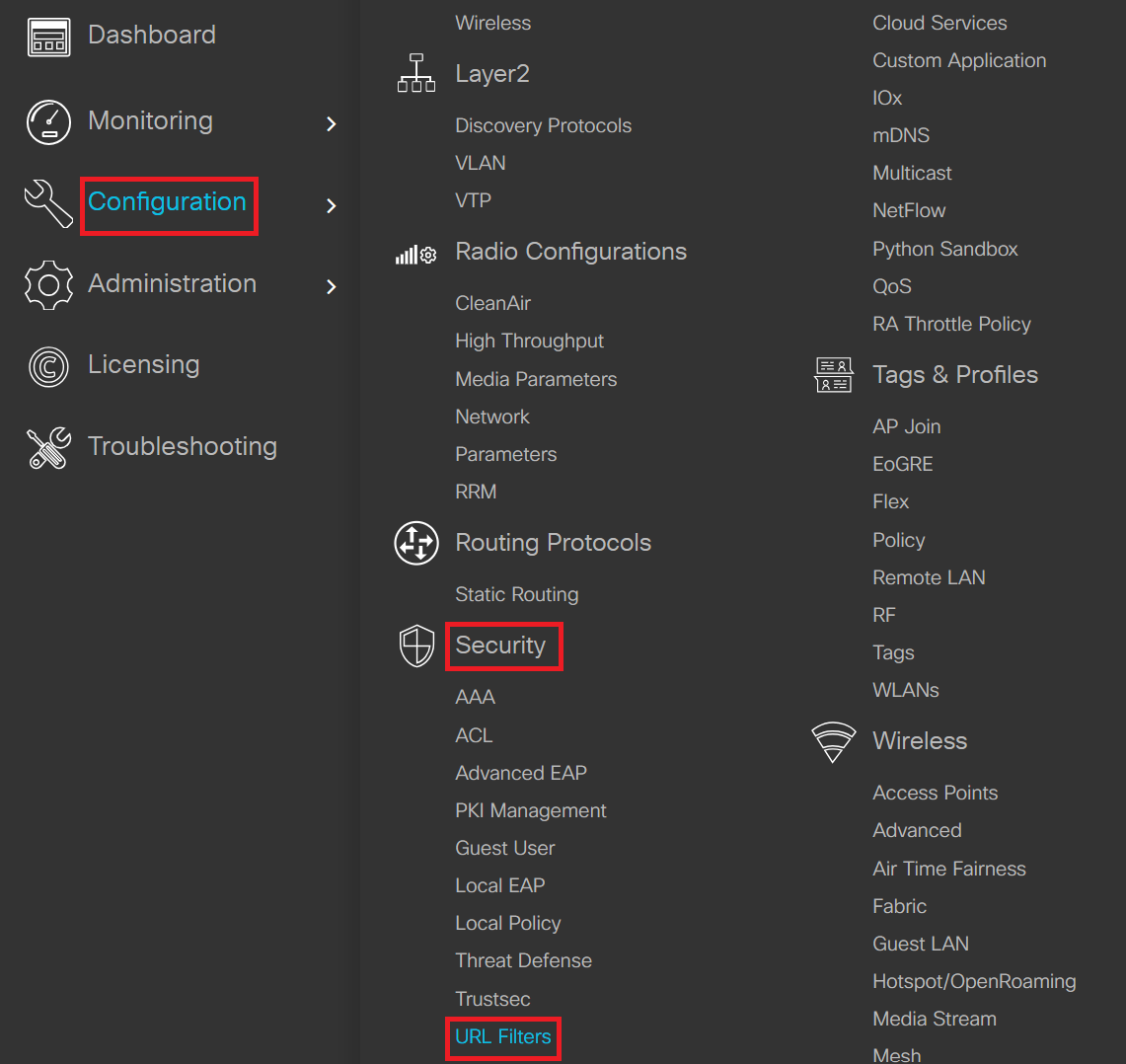Open the Licensing menu item
Screen dimensions: 1126x1064
tap(144, 365)
